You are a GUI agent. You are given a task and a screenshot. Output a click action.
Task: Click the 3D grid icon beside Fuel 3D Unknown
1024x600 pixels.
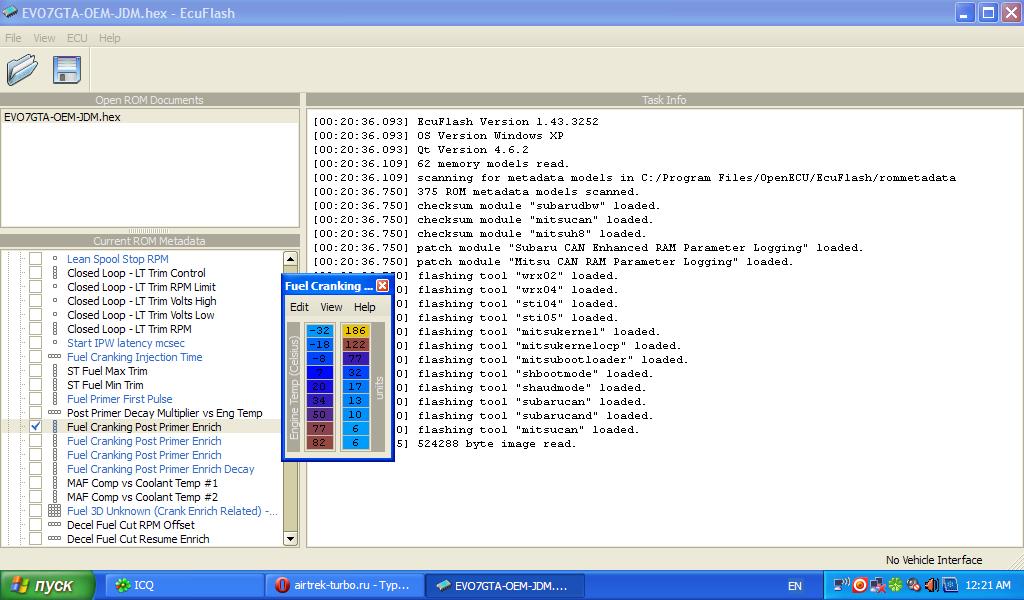pyautogui.click(x=54, y=511)
